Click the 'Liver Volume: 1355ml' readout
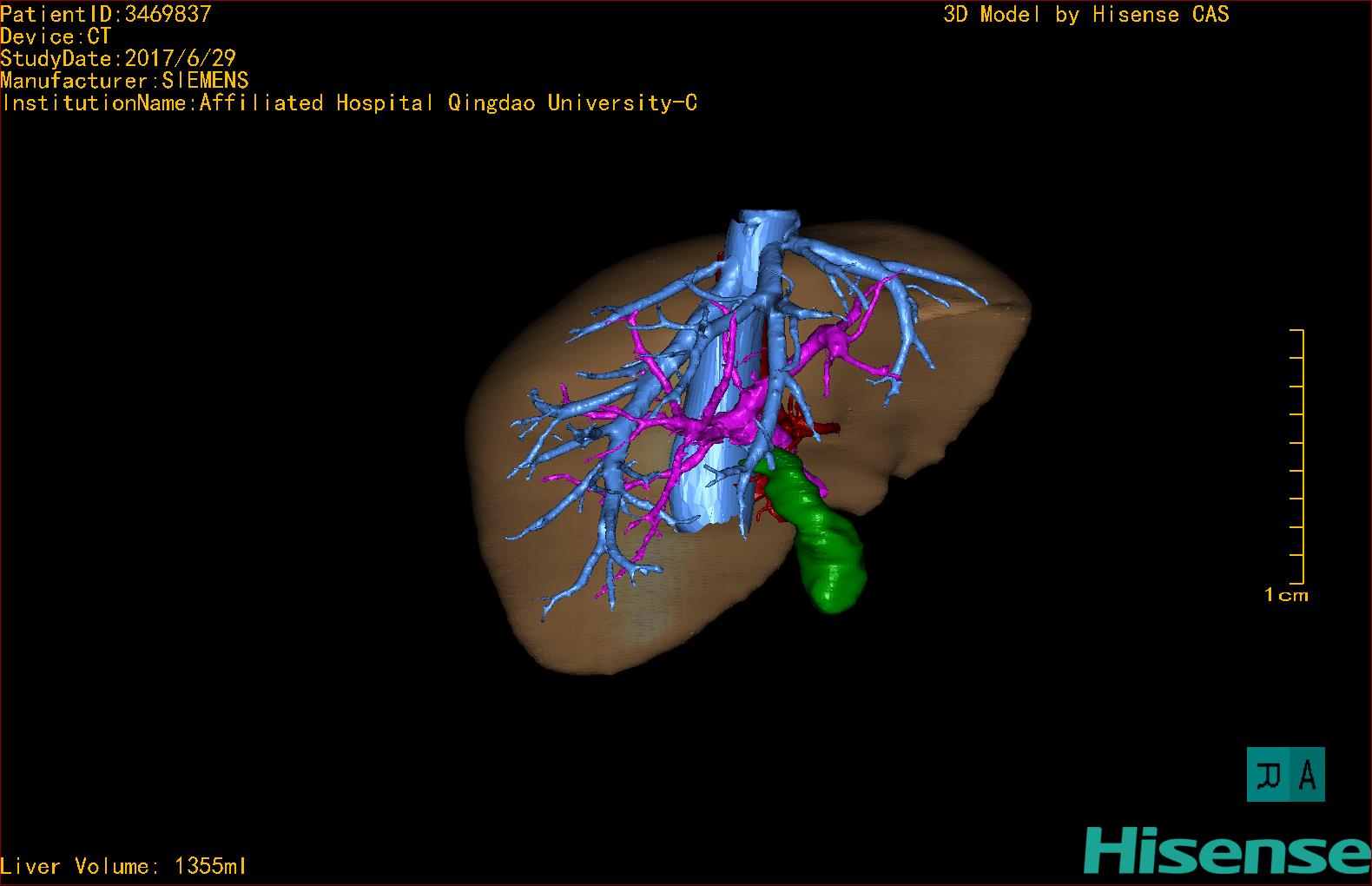The width and height of the screenshot is (1372, 886). (x=123, y=866)
